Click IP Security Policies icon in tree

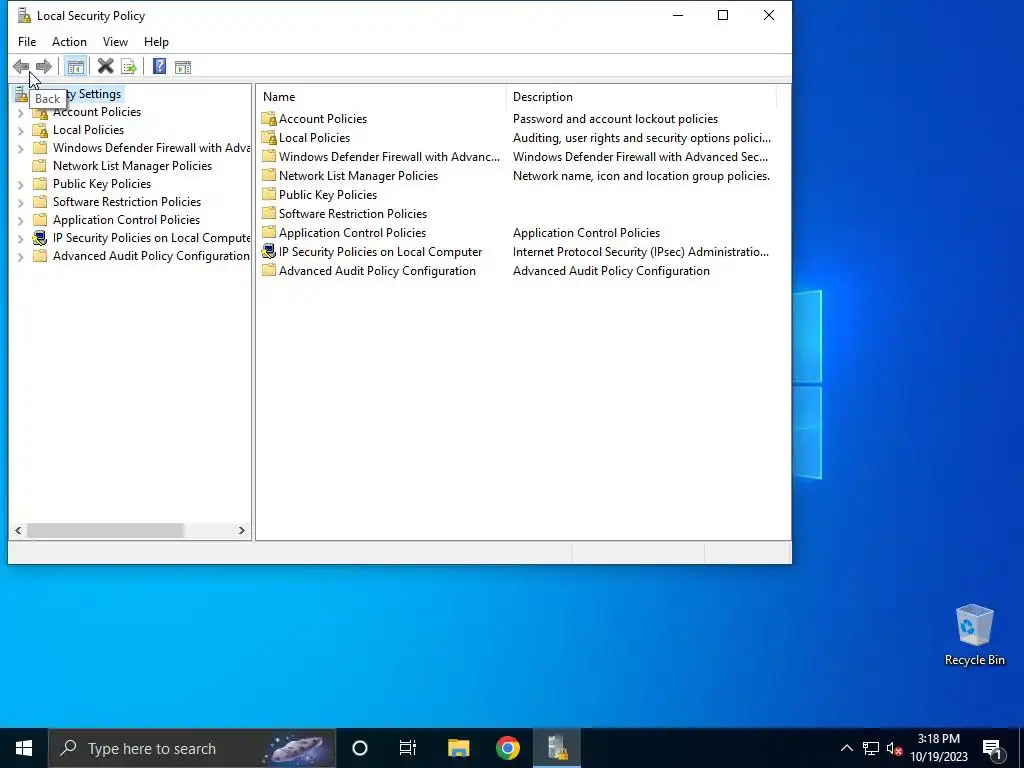[x=40, y=238]
